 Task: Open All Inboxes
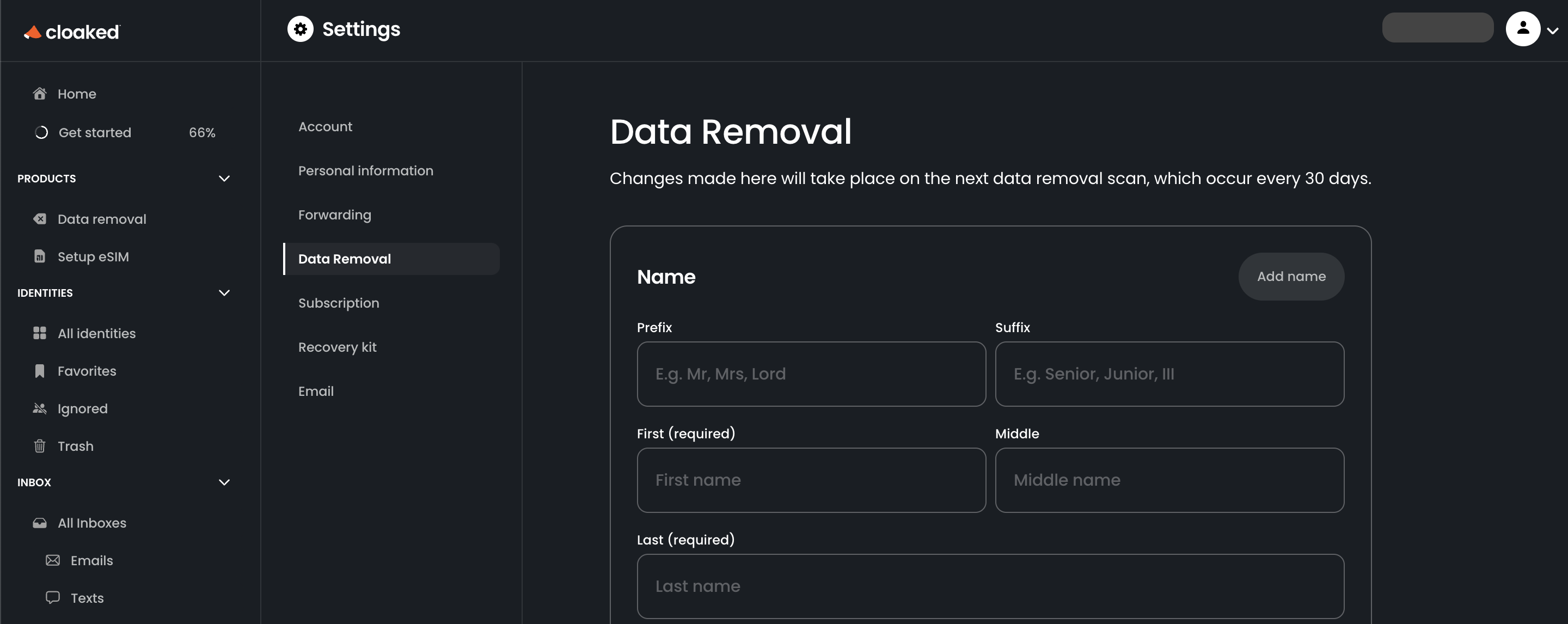[x=91, y=523]
